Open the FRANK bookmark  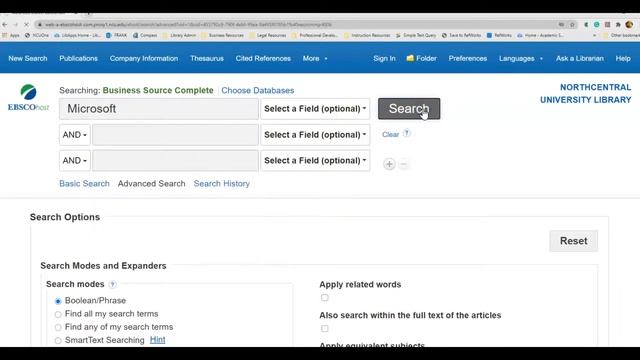pyautogui.click(x=116, y=36)
